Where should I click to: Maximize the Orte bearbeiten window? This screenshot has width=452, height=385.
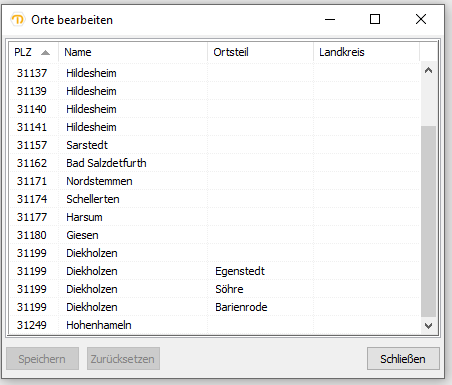pos(375,19)
